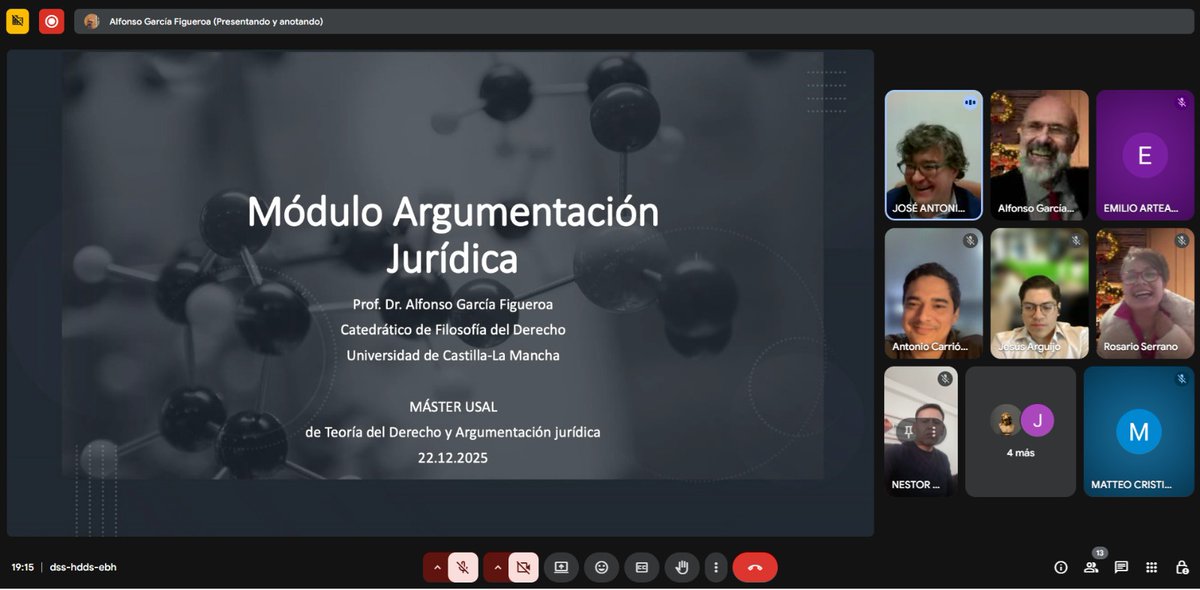Toggle the red recording indicator top-left

click(51, 19)
